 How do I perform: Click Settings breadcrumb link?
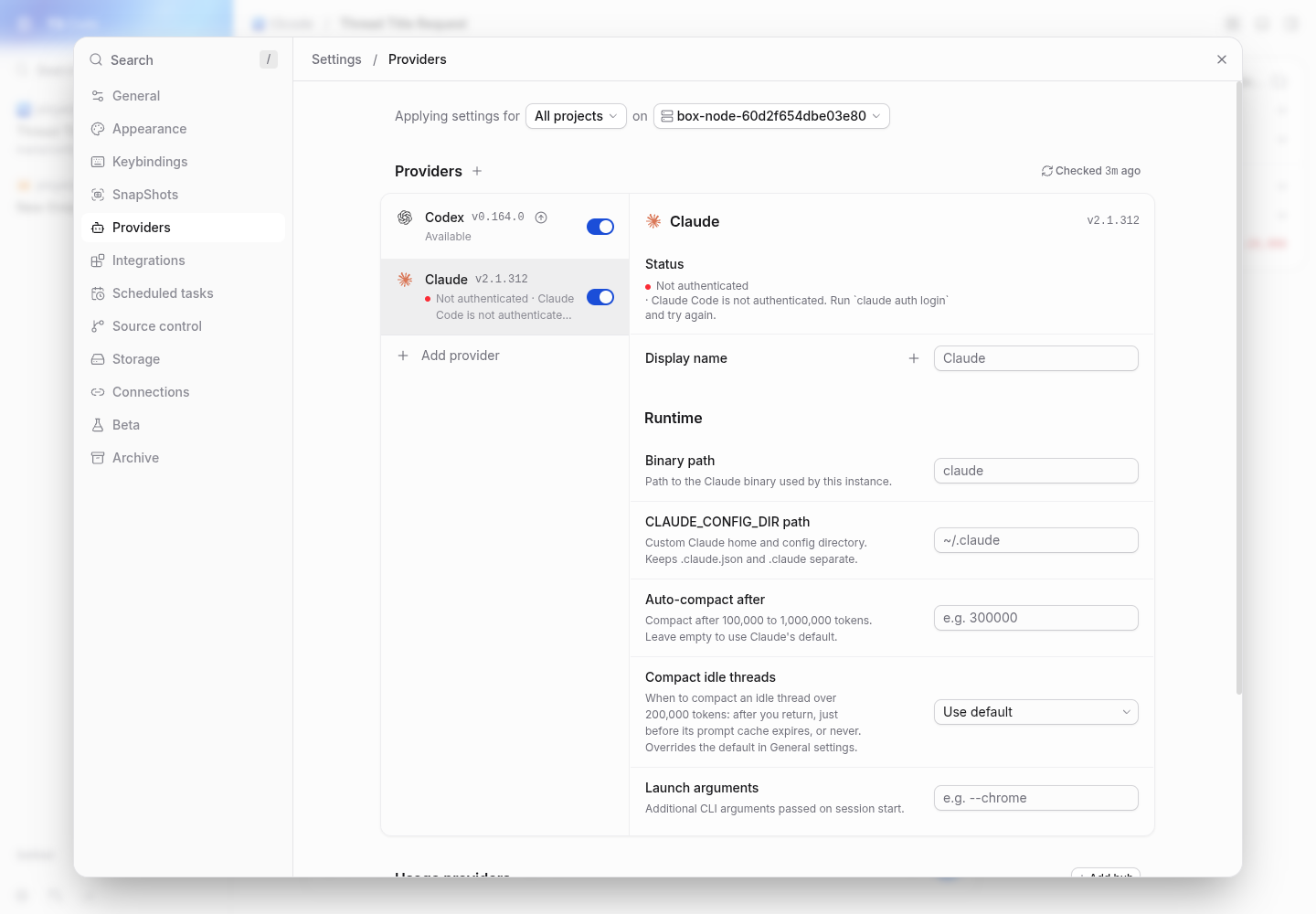[336, 59]
